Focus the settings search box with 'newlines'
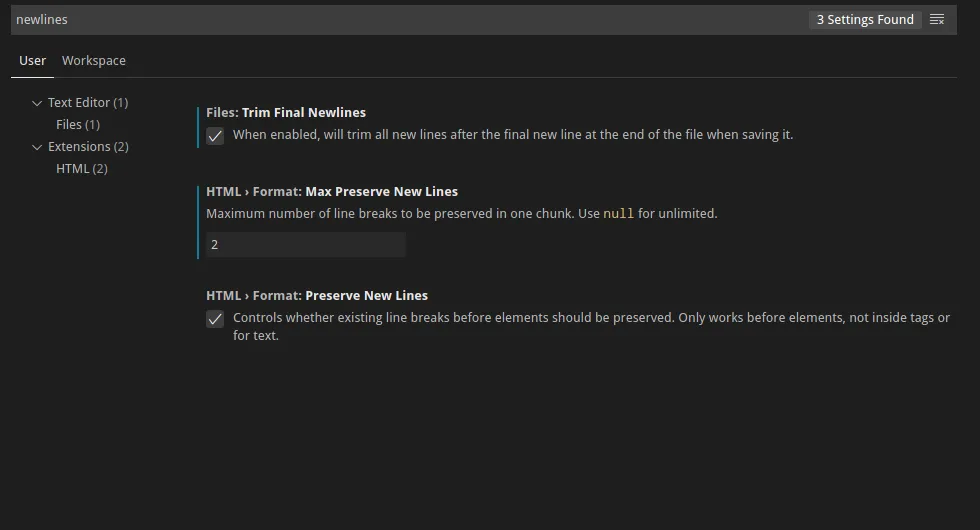 (400, 20)
